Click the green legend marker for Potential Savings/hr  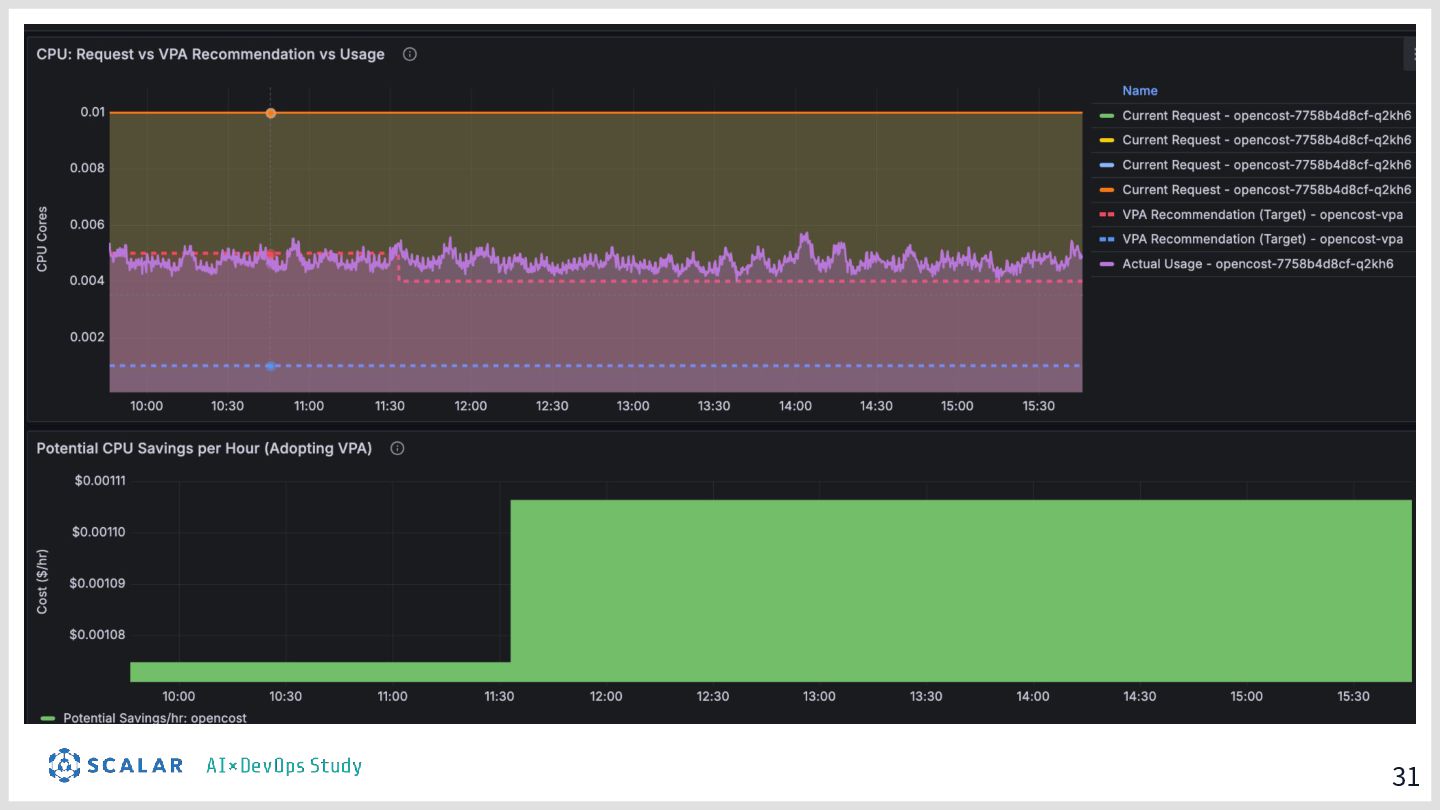coord(48,718)
